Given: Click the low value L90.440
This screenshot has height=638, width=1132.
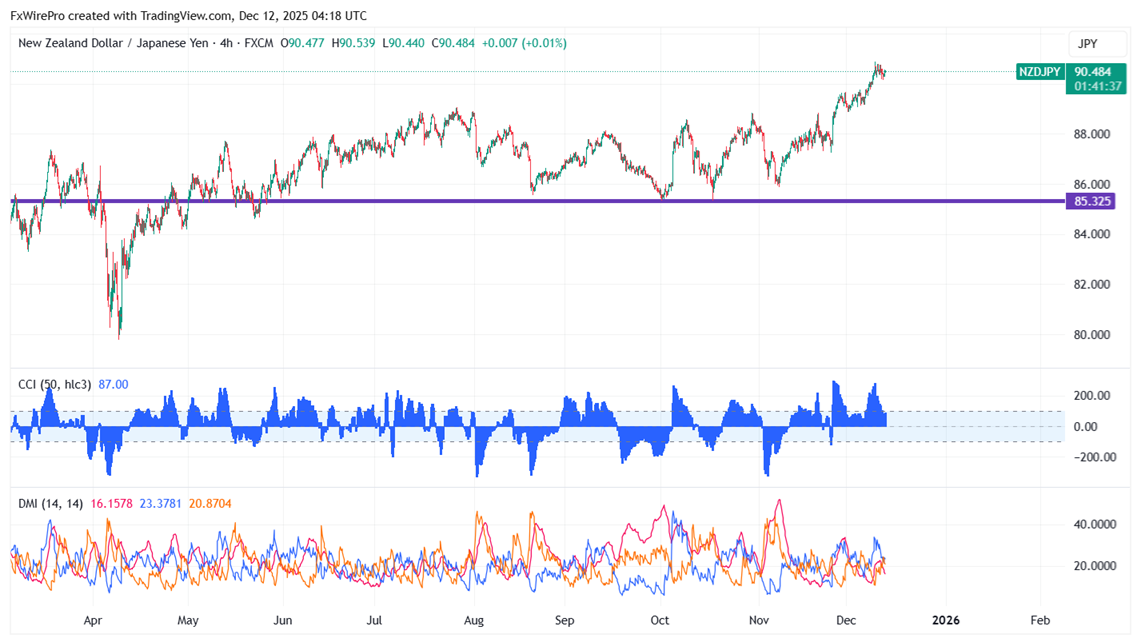Looking at the screenshot, I should click(404, 43).
